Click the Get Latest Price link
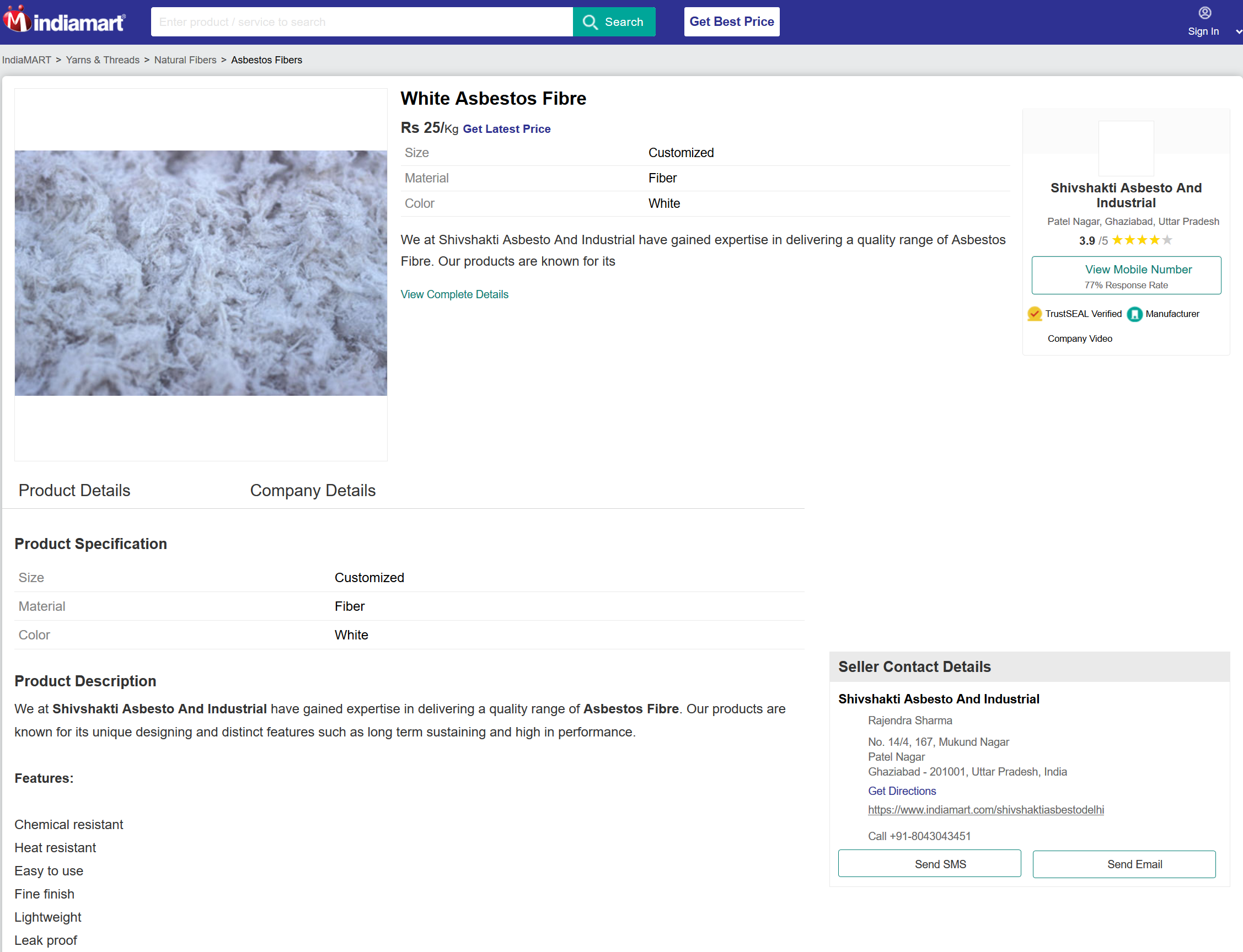This screenshot has height=952, width=1243. [507, 129]
